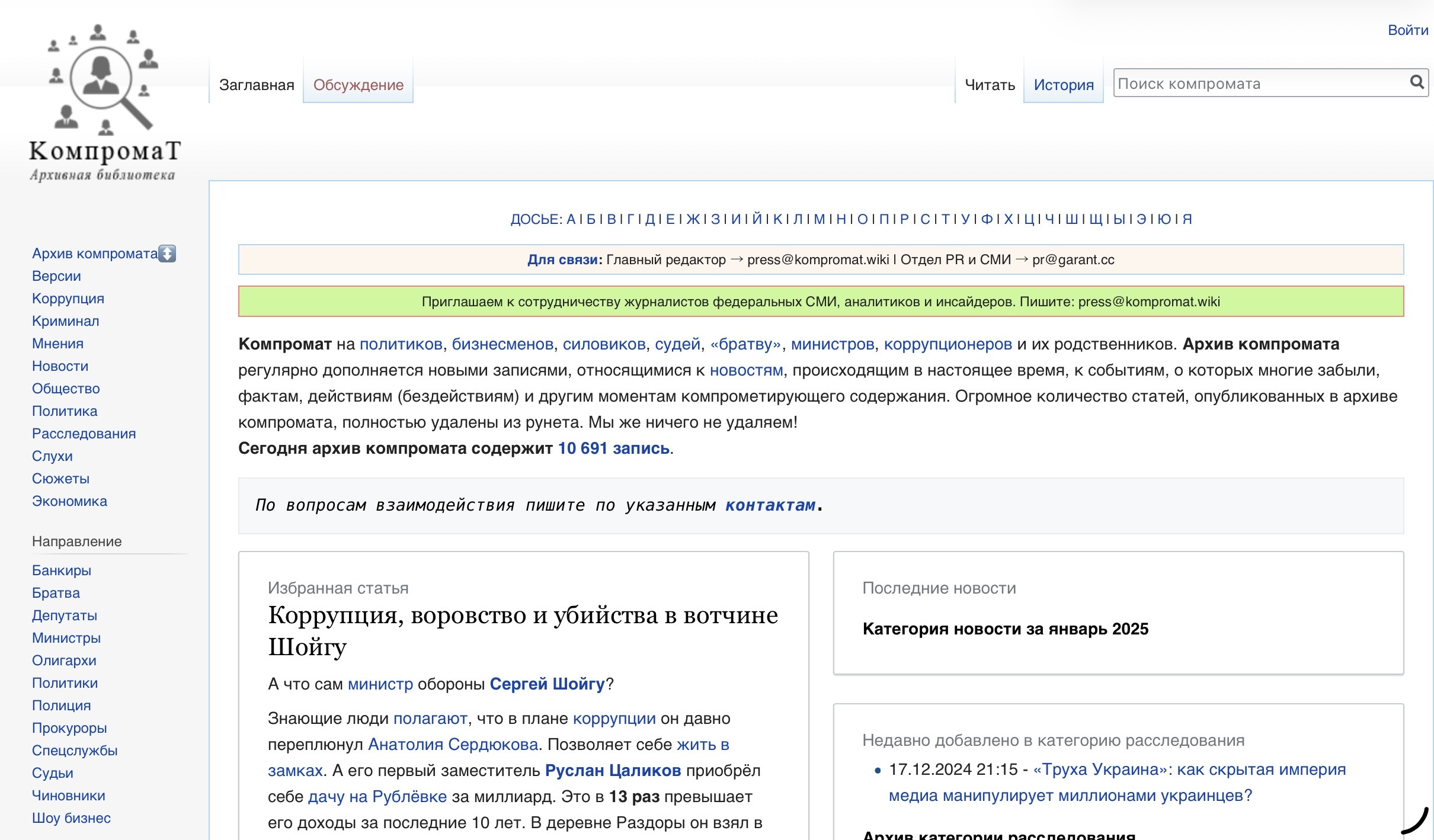1434x840 pixels.
Task: Switch to the Обсуждение tab
Action: pos(358,85)
